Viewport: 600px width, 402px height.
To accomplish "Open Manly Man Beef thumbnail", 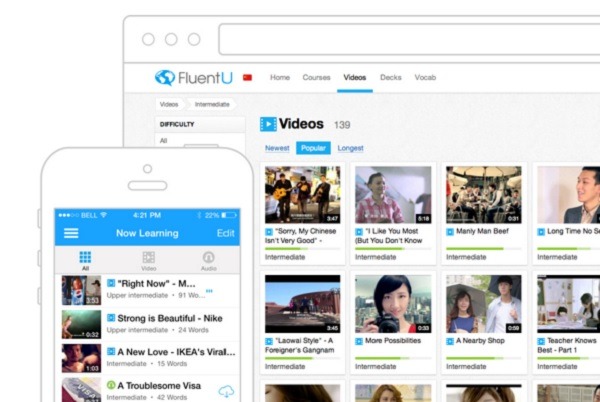I will pyautogui.click(x=484, y=195).
